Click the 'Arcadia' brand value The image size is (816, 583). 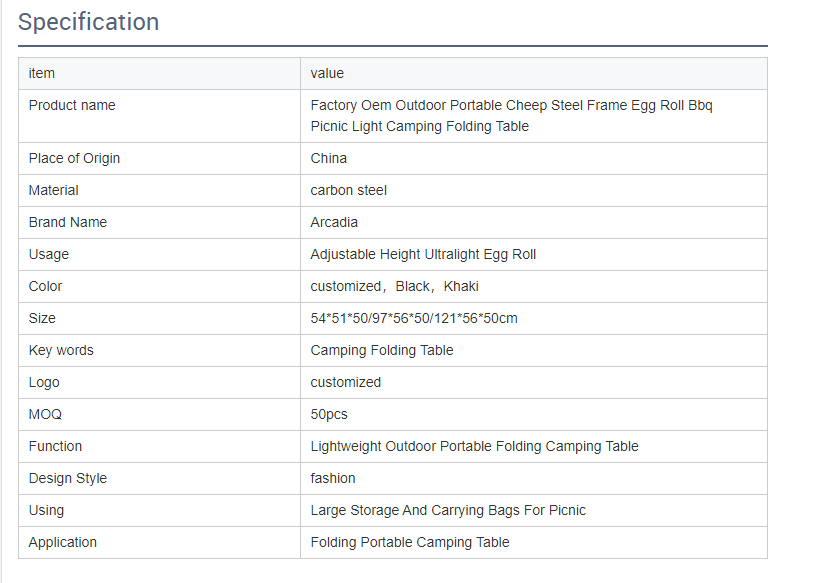334,222
